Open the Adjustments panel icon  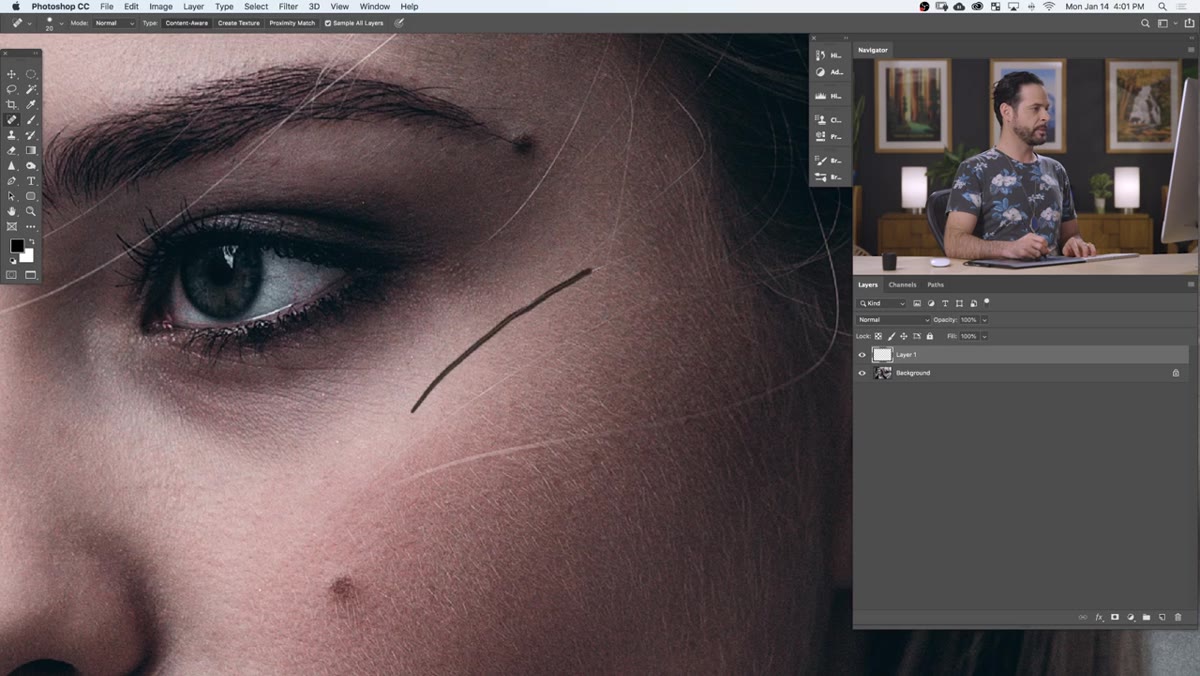820,72
